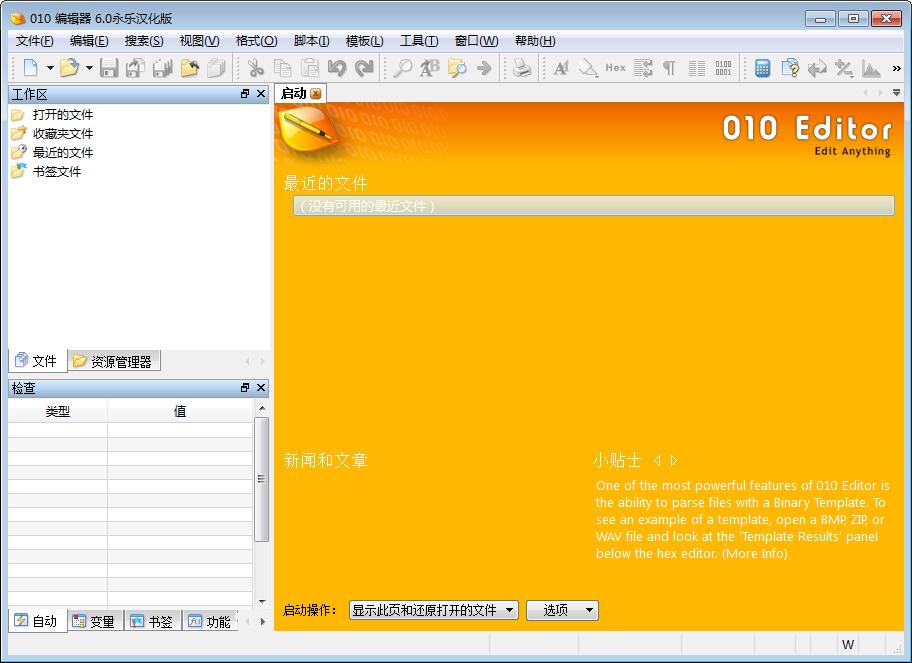Open the 窗口(W) menu
The width and height of the screenshot is (912, 663).
476,41
